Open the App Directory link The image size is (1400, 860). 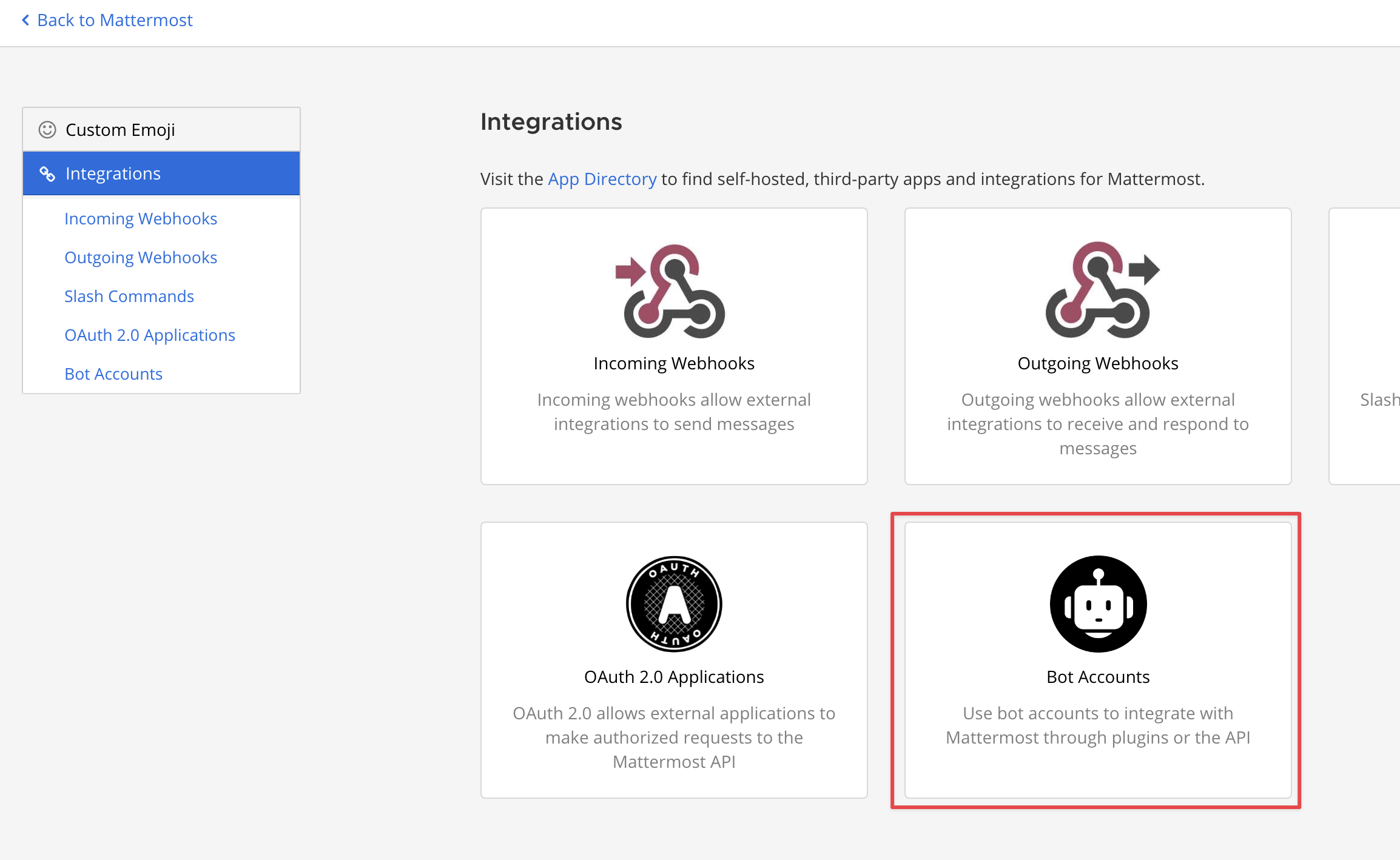tap(602, 179)
